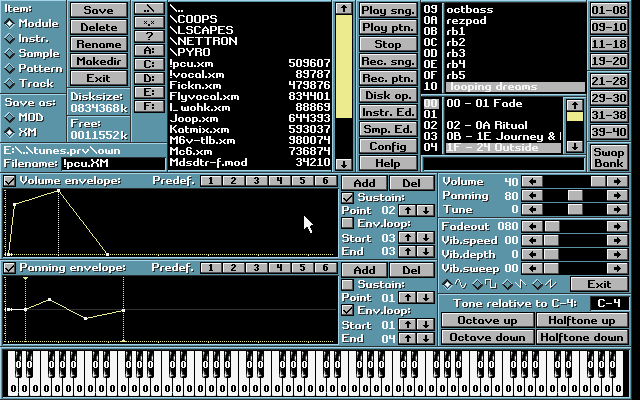Select Track item type
Screen dimensions: 640x400
pyautogui.click(x=9, y=83)
